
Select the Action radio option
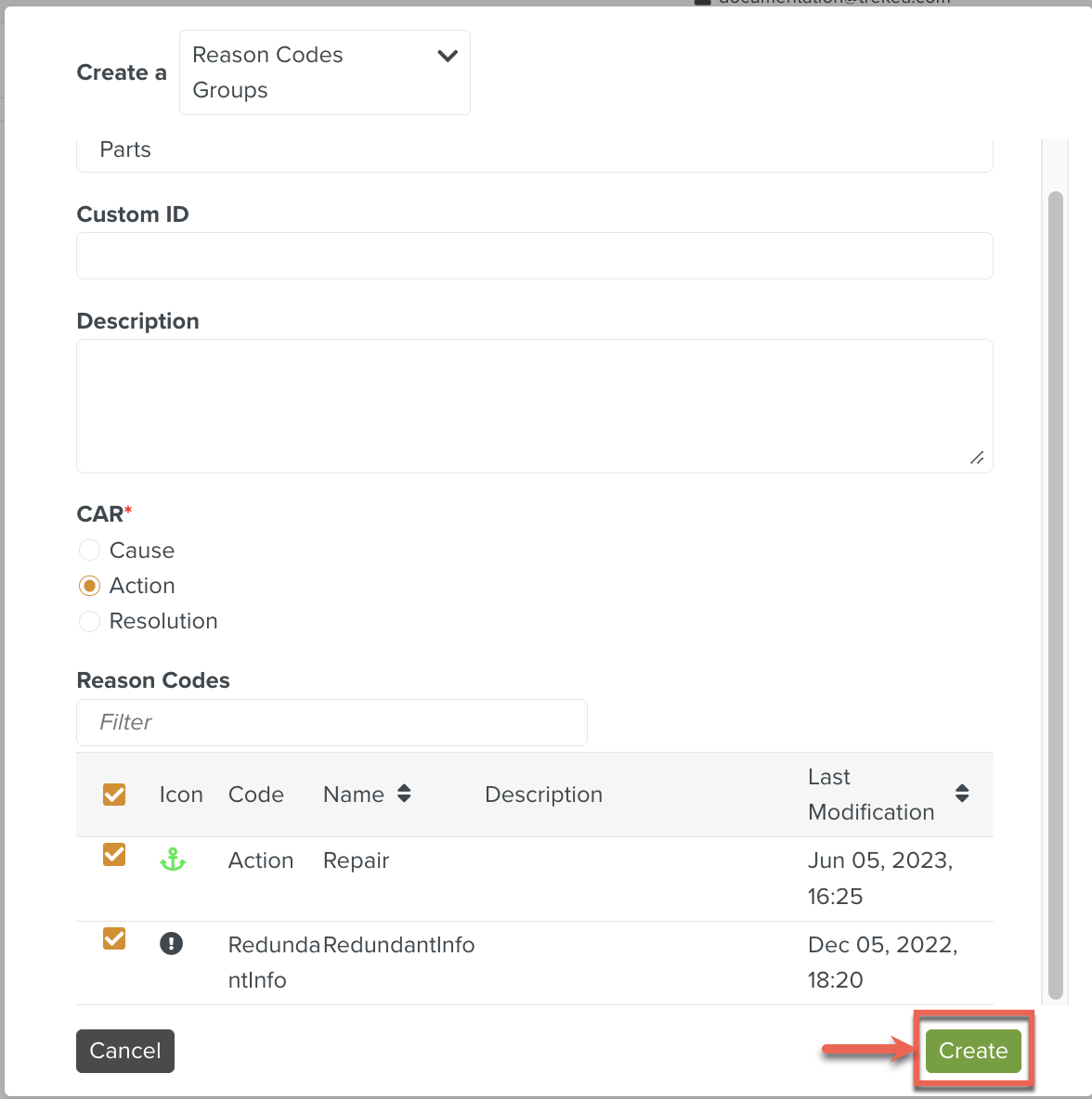tap(89, 586)
